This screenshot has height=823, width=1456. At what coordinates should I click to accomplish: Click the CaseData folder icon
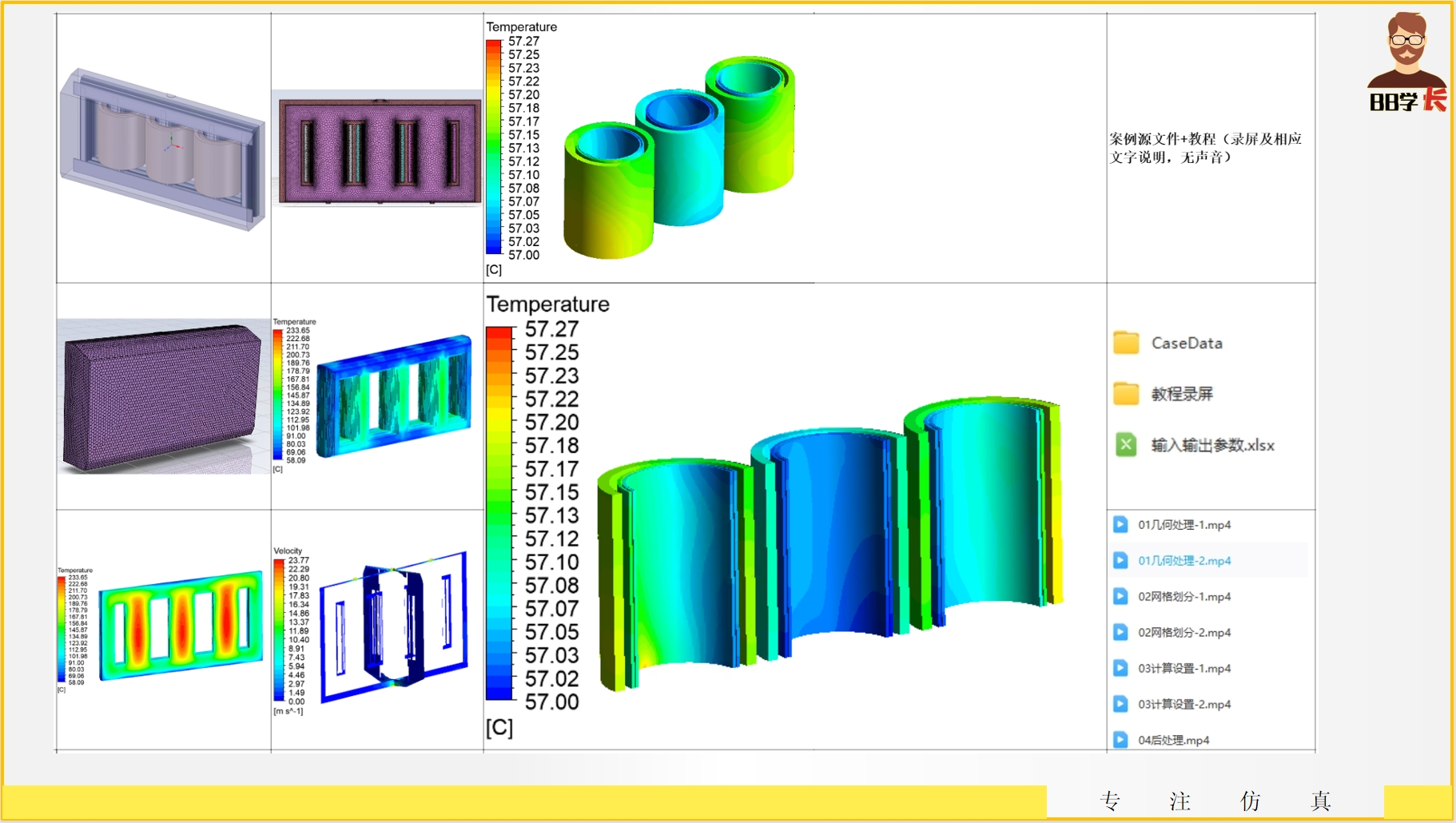[x=1126, y=343]
